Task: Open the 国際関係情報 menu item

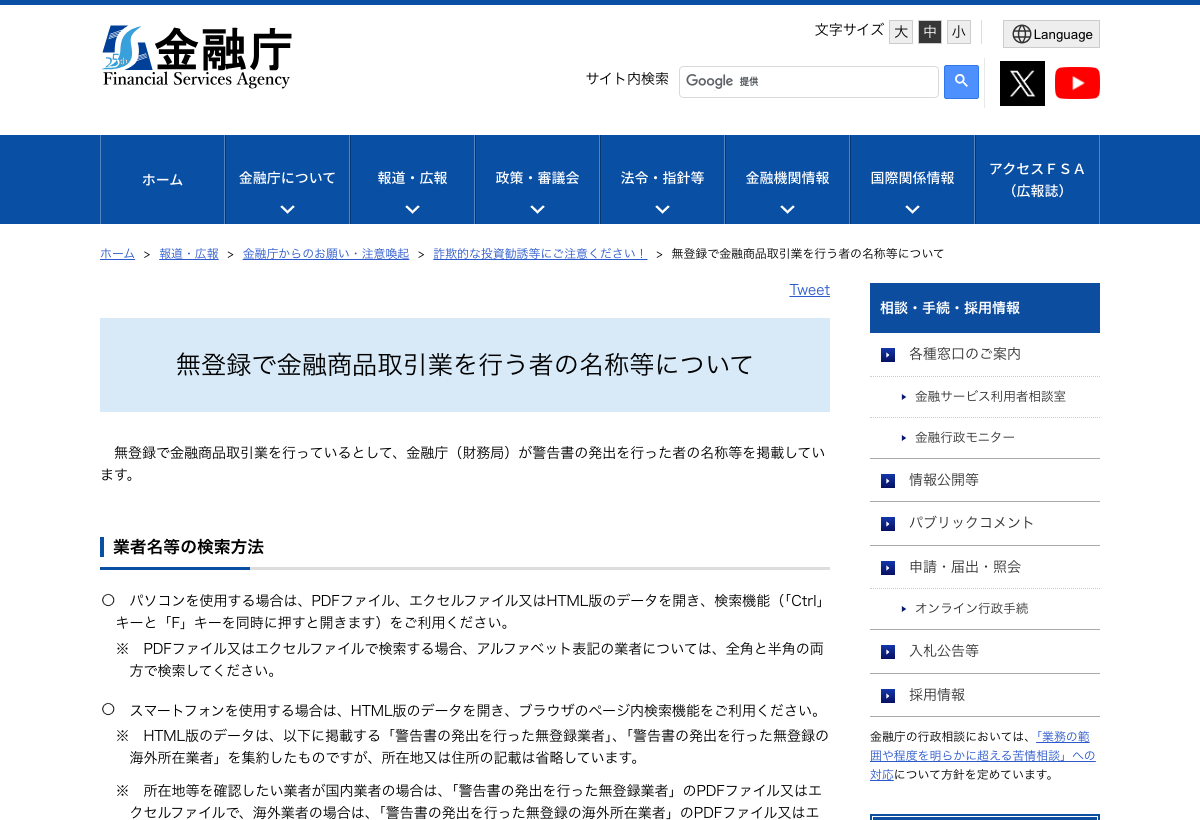Action: 912,178
